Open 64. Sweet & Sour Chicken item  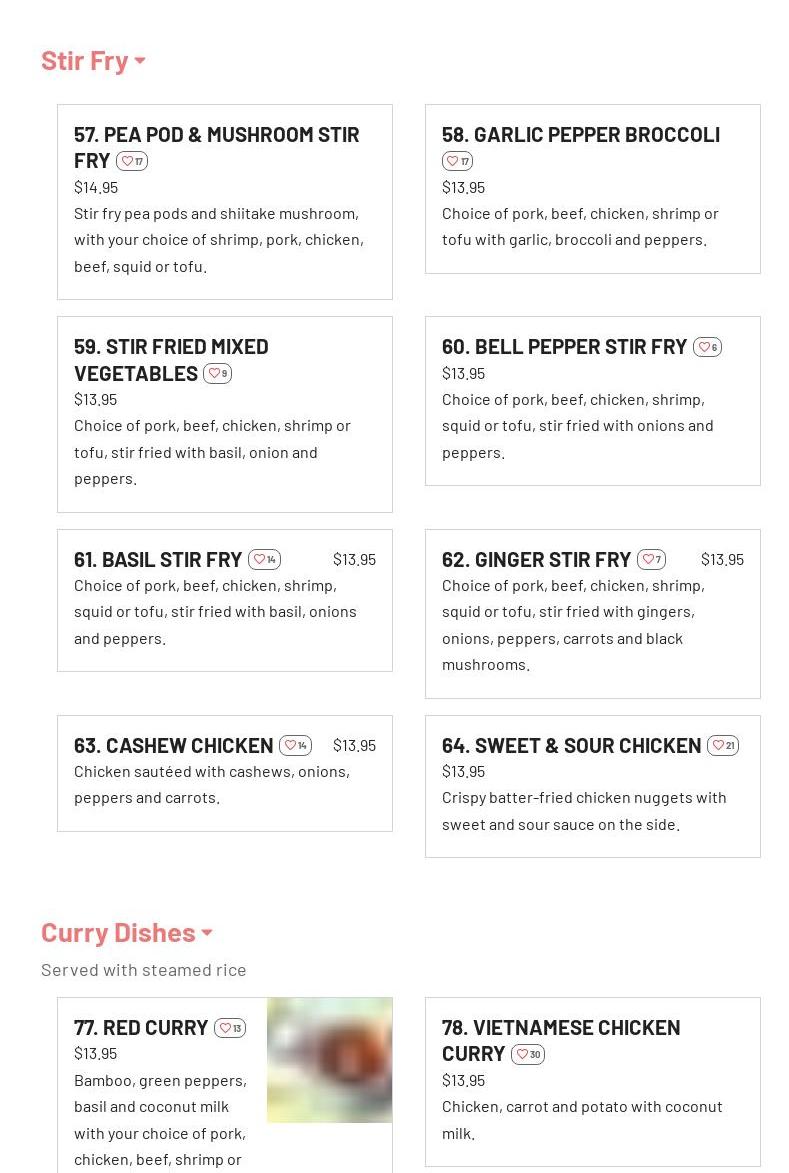click(x=571, y=745)
